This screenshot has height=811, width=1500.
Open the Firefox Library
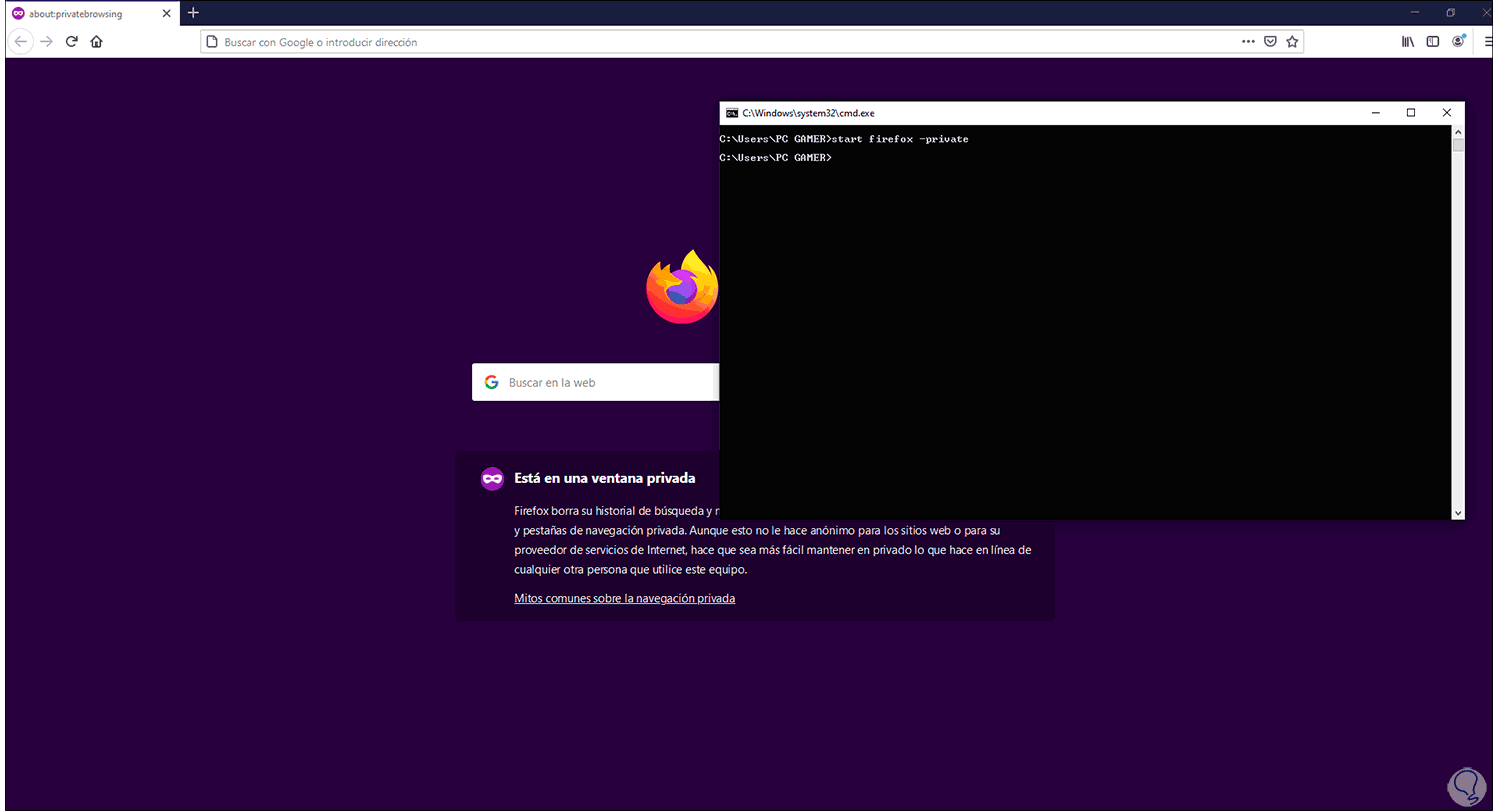pos(1407,42)
